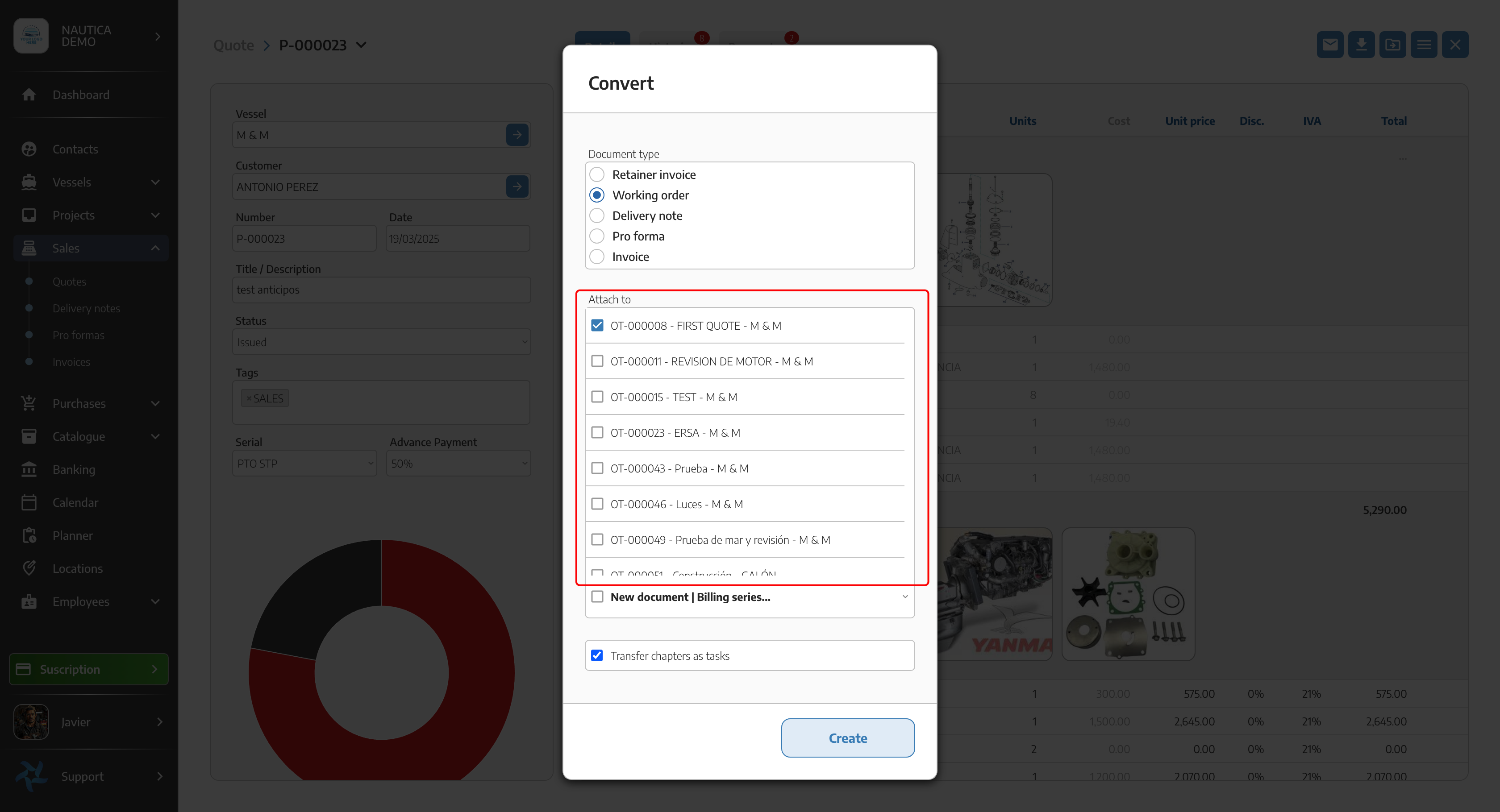Click the Date 19/03/2025 field
Viewport: 1500px width, 812px height.
click(x=458, y=238)
